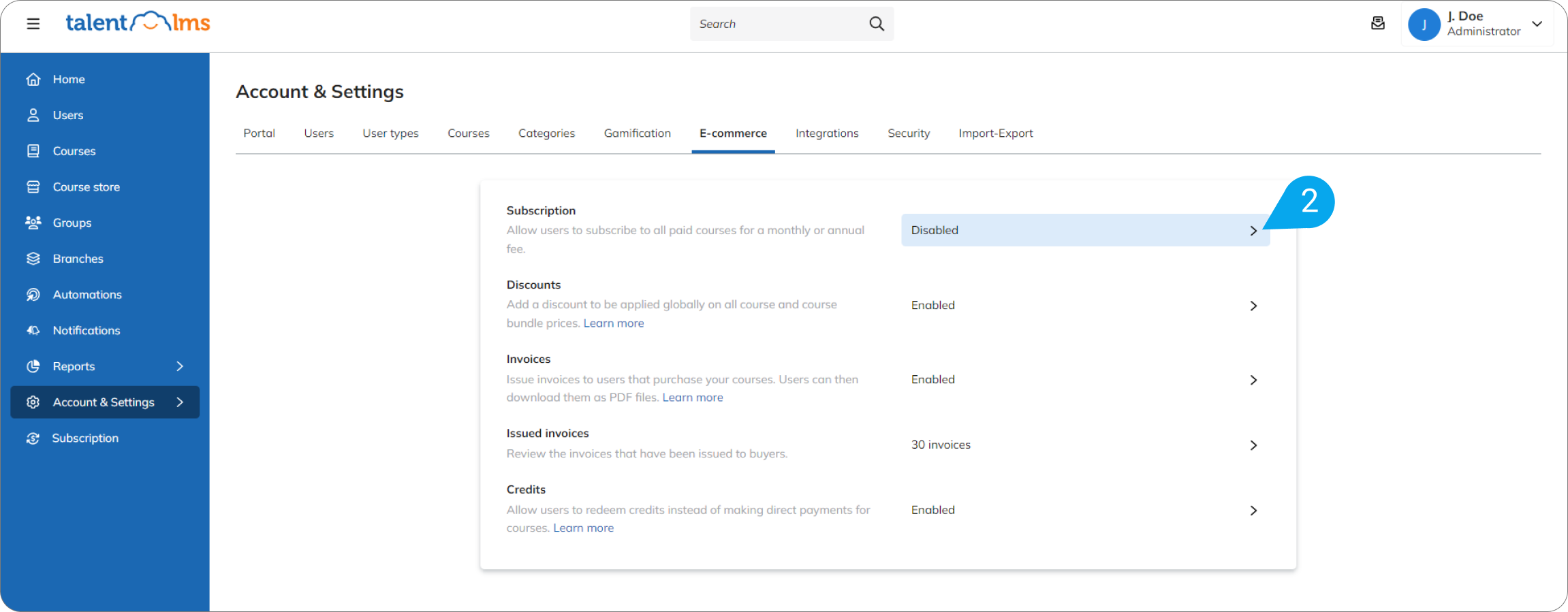Open Branches menu label in sidebar
The width and height of the screenshot is (1568, 612).
pyautogui.click(x=78, y=259)
